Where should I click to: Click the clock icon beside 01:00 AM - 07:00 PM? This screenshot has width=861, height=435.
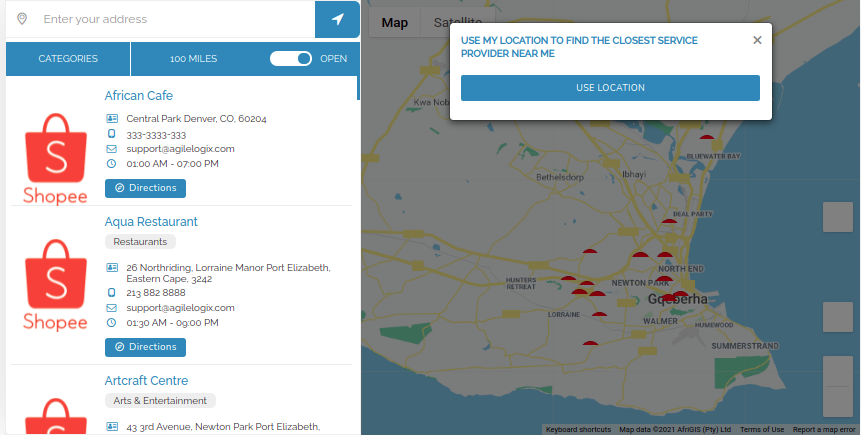click(x=111, y=164)
